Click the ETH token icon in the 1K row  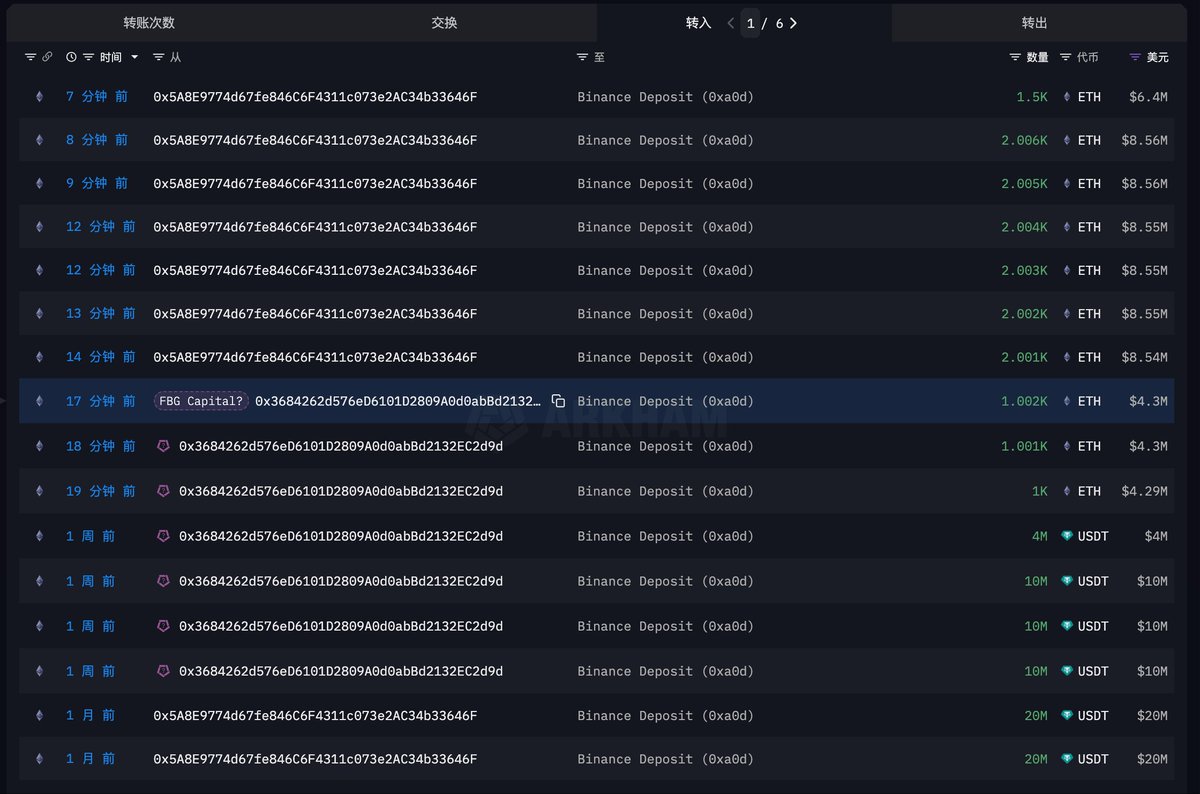[1067, 491]
